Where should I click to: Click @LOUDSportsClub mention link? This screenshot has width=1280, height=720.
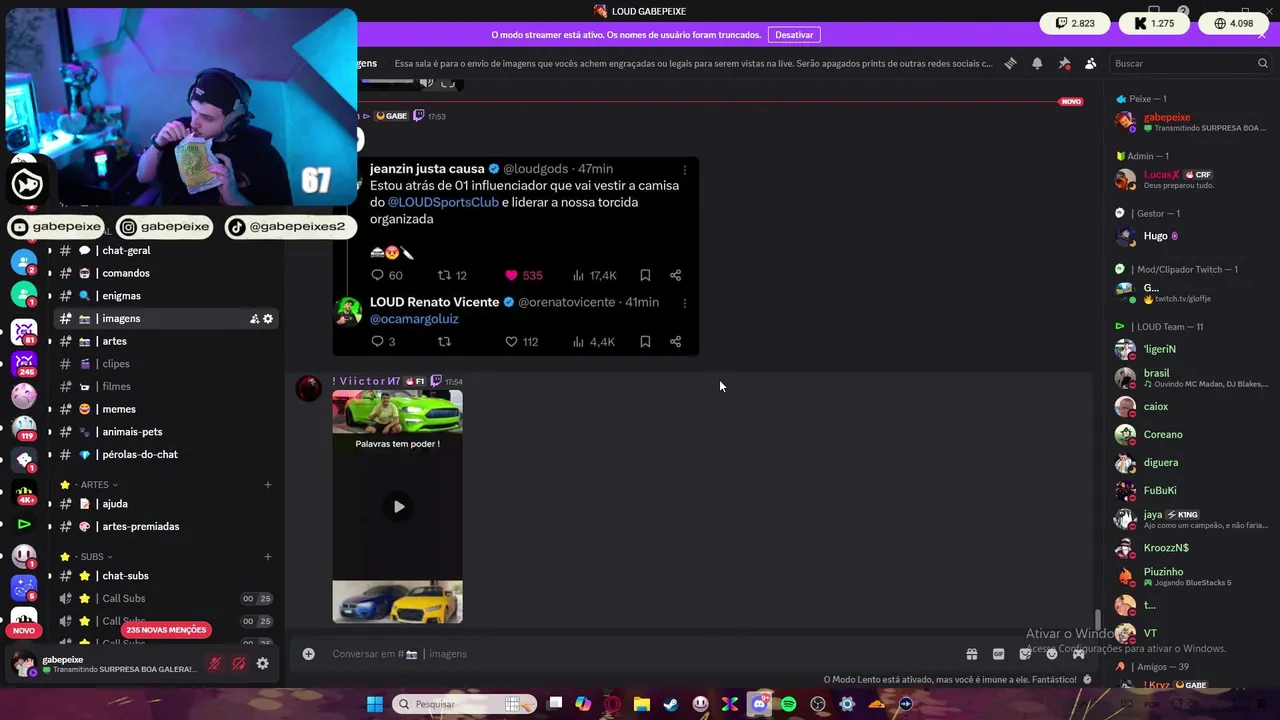click(443, 202)
